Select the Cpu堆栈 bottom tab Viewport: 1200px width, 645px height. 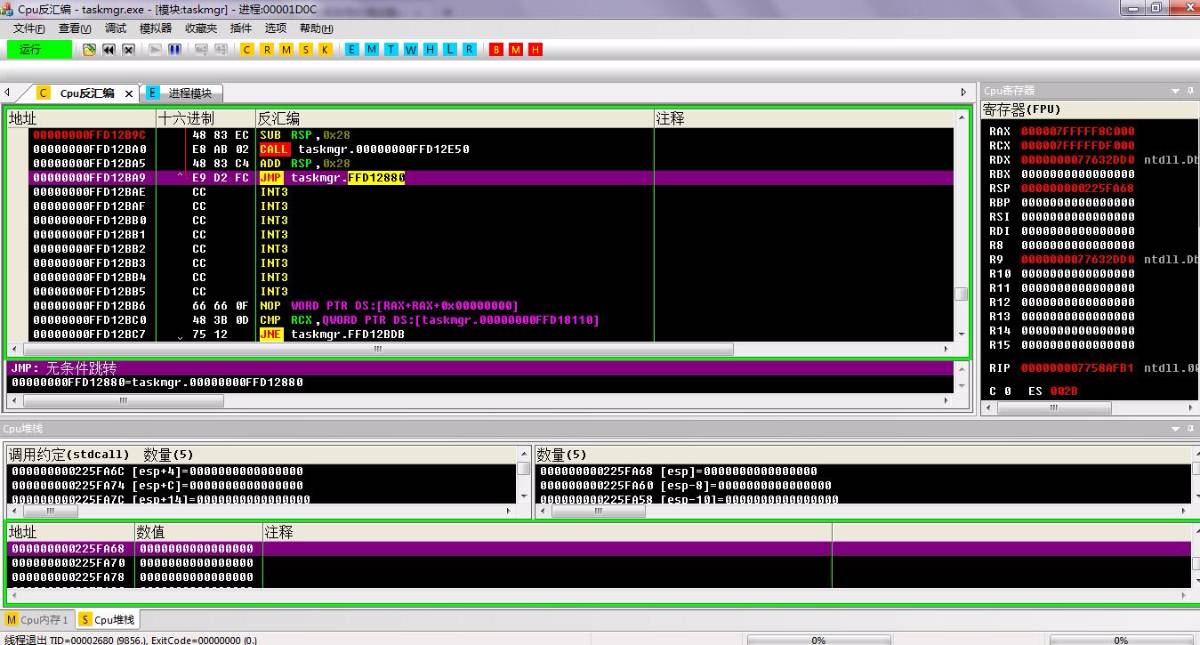(x=107, y=620)
